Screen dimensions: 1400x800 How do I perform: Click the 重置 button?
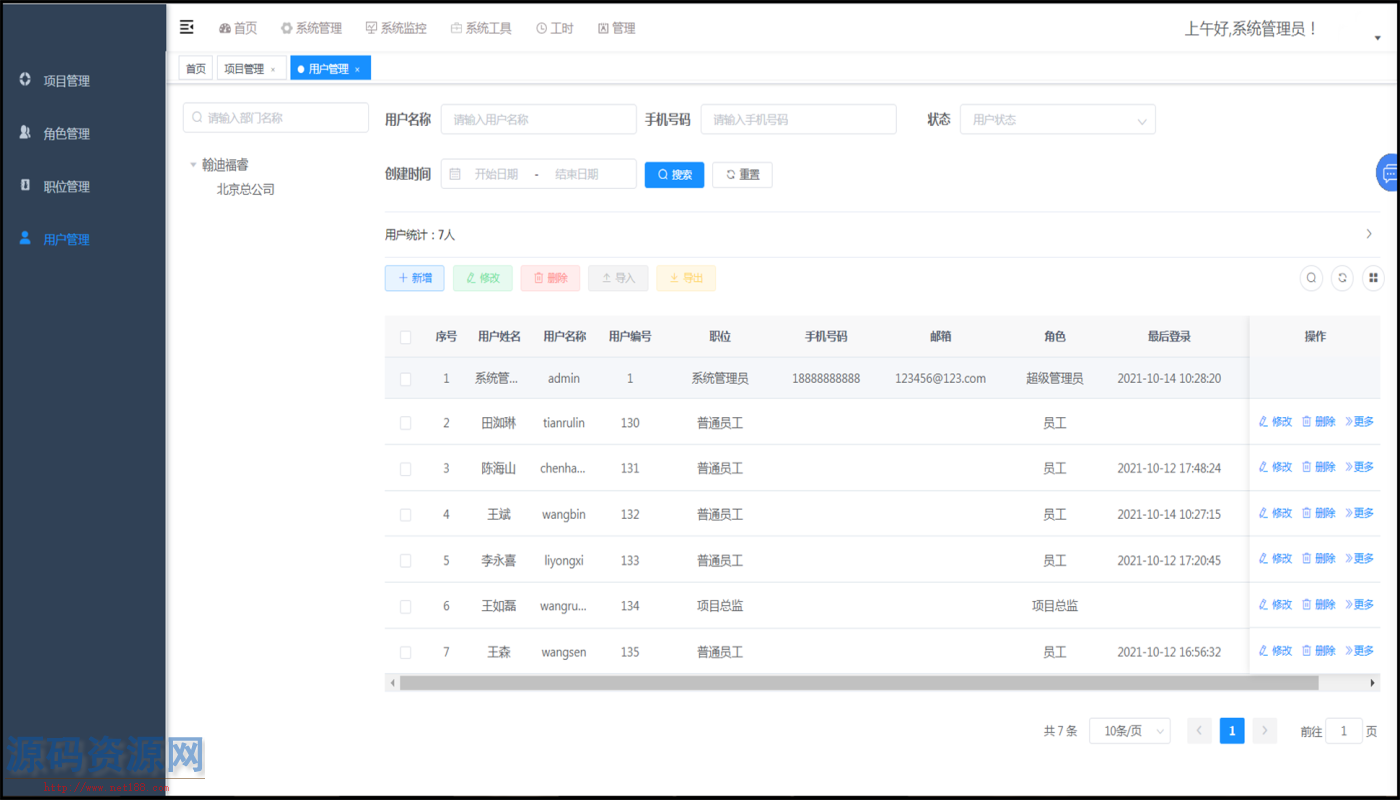click(x=742, y=174)
